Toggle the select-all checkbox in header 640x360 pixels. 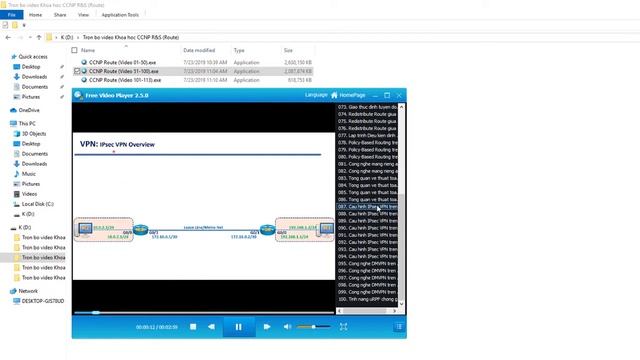click(74, 50)
